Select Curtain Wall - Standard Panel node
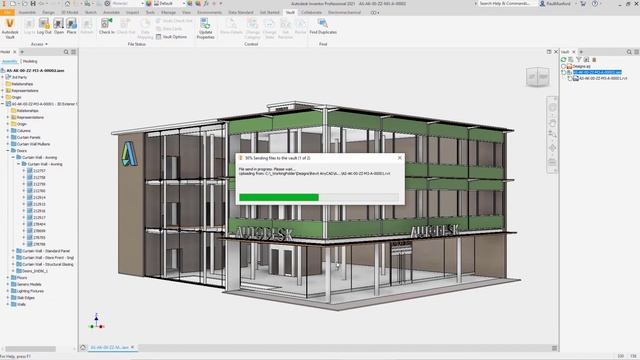This screenshot has height=360, width=640. [x=43, y=251]
